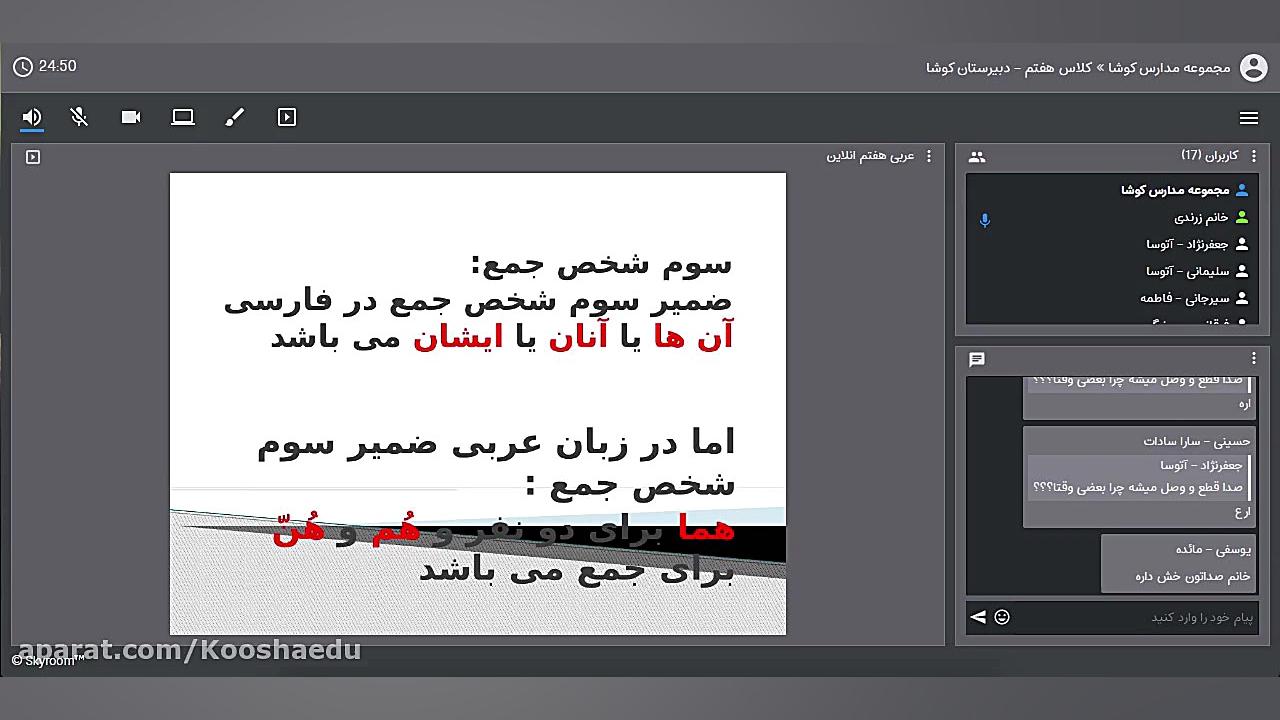The height and width of the screenshot is (720, 1280).
Task: Mute the speaker audio output
Action: 31,117
